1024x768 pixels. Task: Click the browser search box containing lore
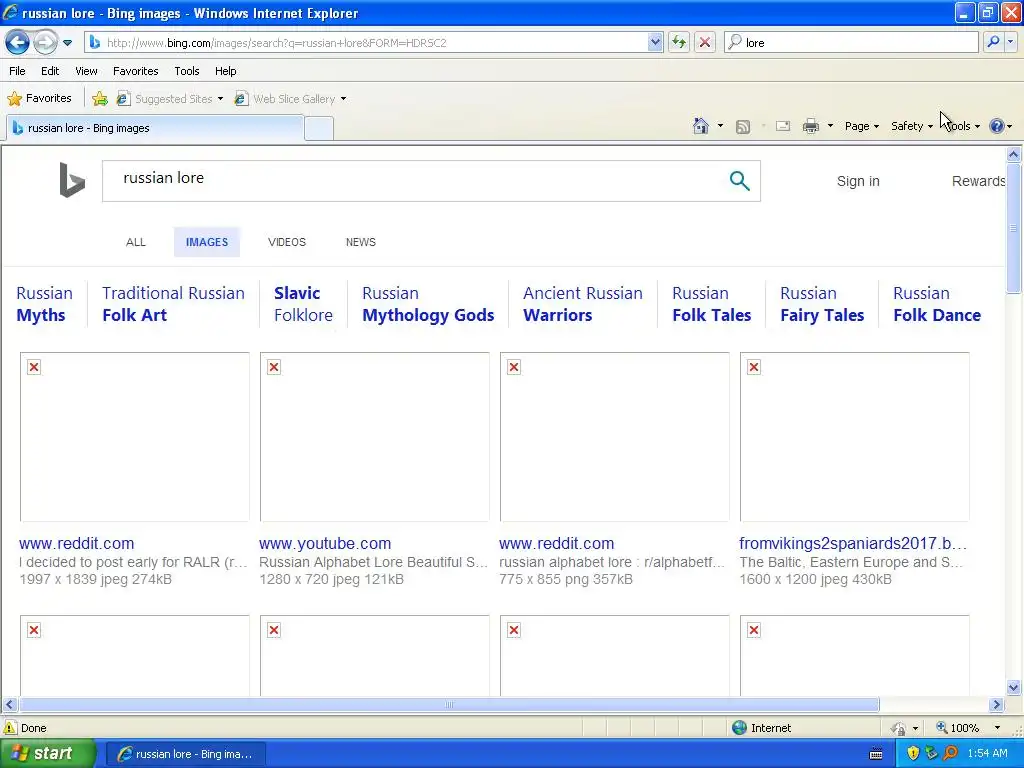pos(851,43)
